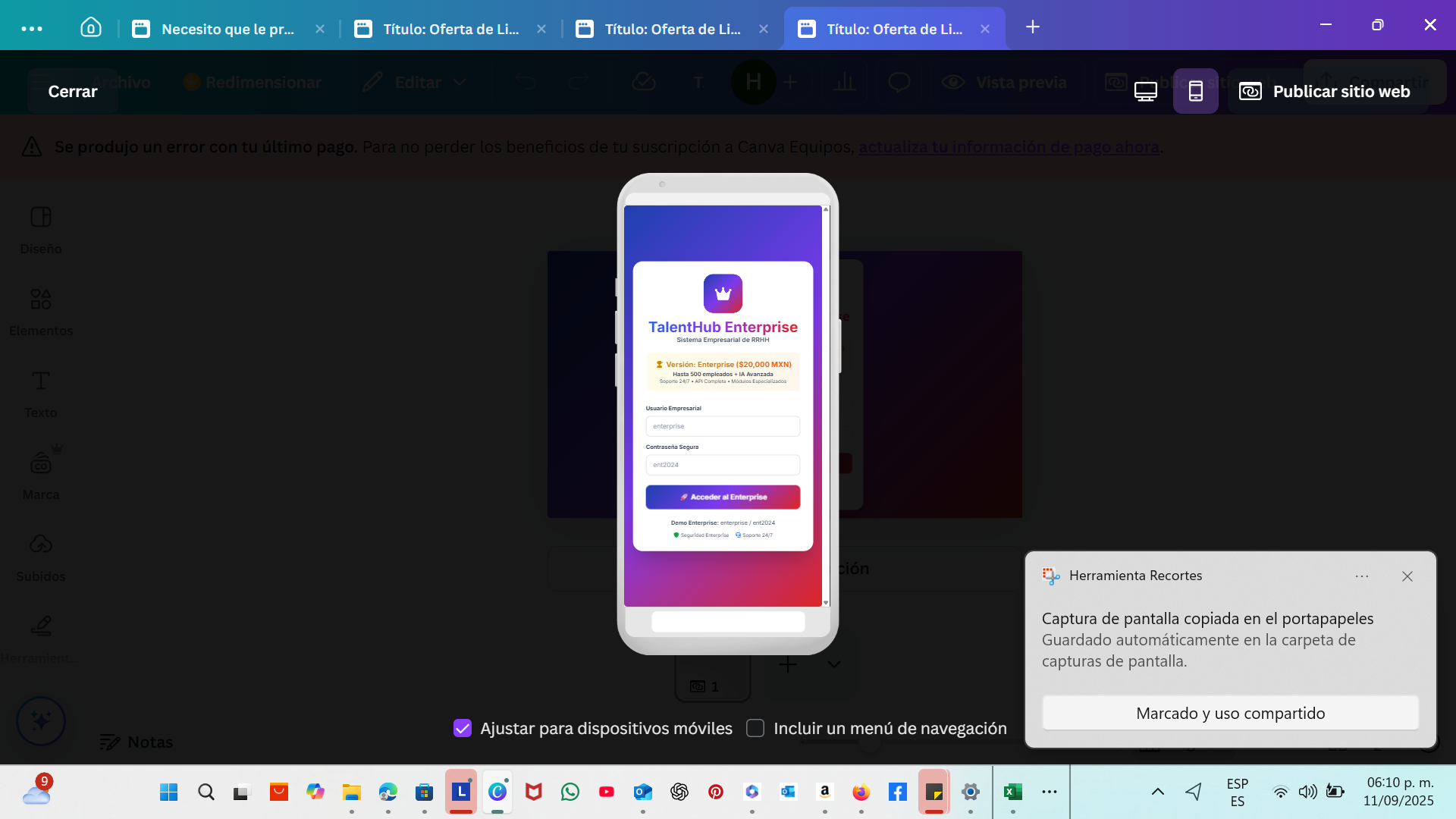This screenshot has width=1456, height=819.
Task: Switch to desktop preview icon
Action: point(1145,92)
